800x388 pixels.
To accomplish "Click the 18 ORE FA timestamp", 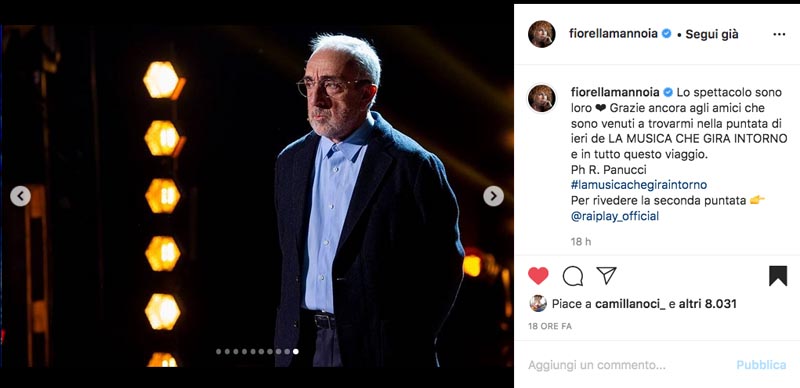I will (549, 326).
